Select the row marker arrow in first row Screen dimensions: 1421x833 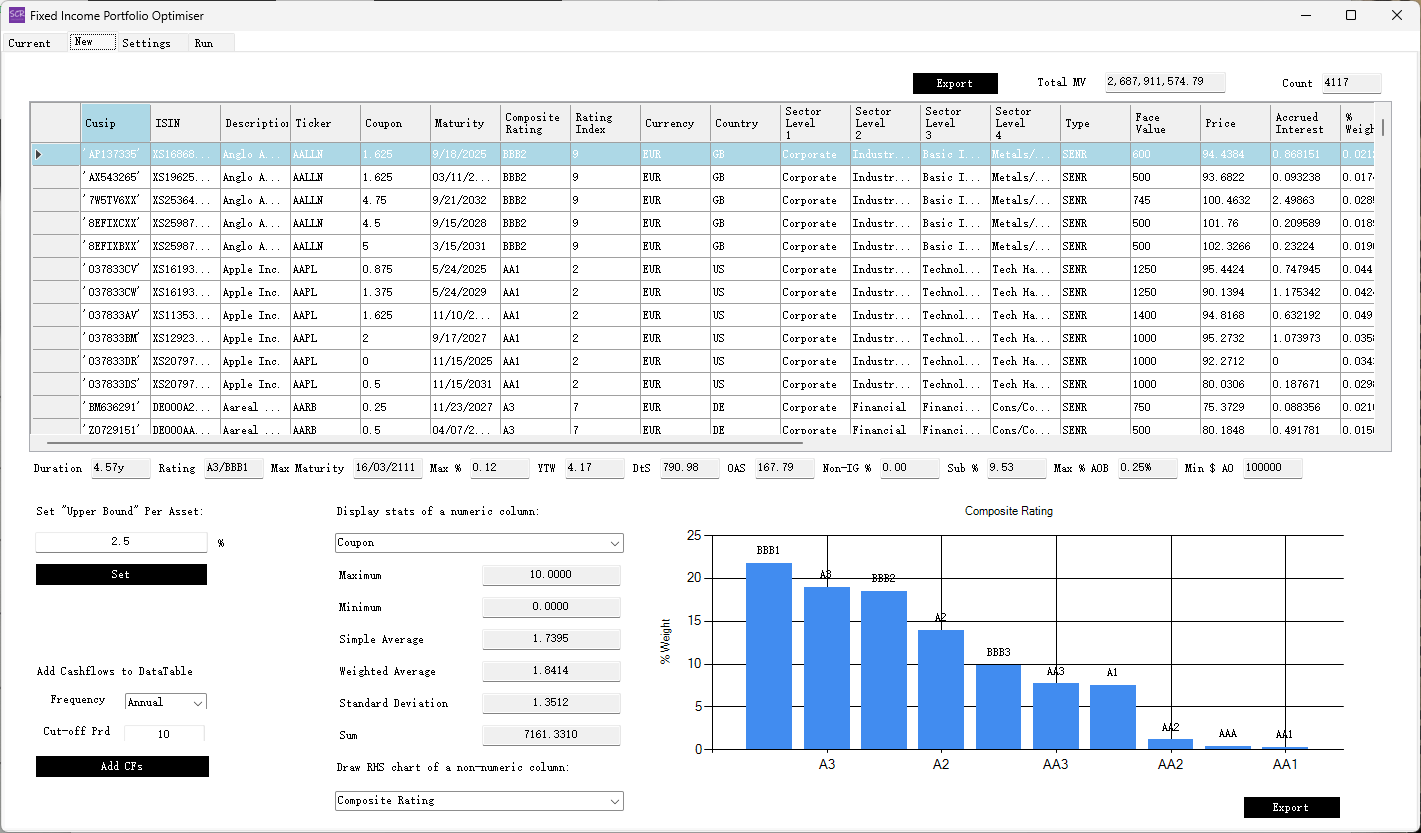(x=39, y=155)
